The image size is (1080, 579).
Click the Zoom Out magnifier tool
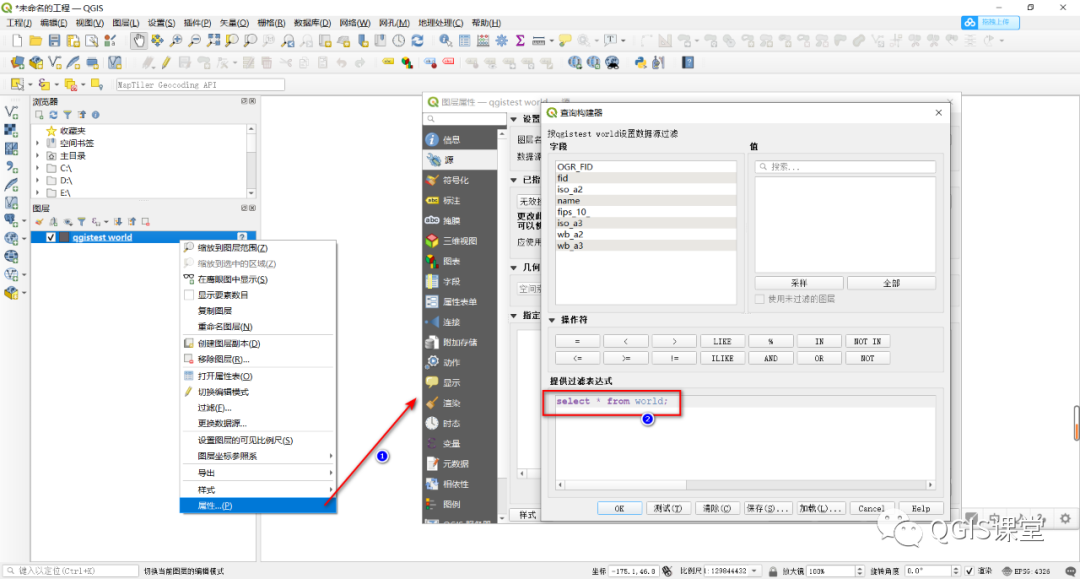(x=195, y=41)
